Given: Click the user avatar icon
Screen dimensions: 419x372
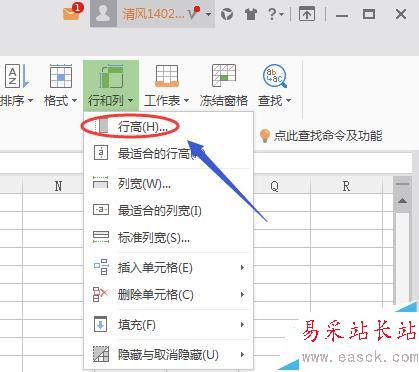Looking at the screenshot, I should pyautogui.click(x=103, y=14).
